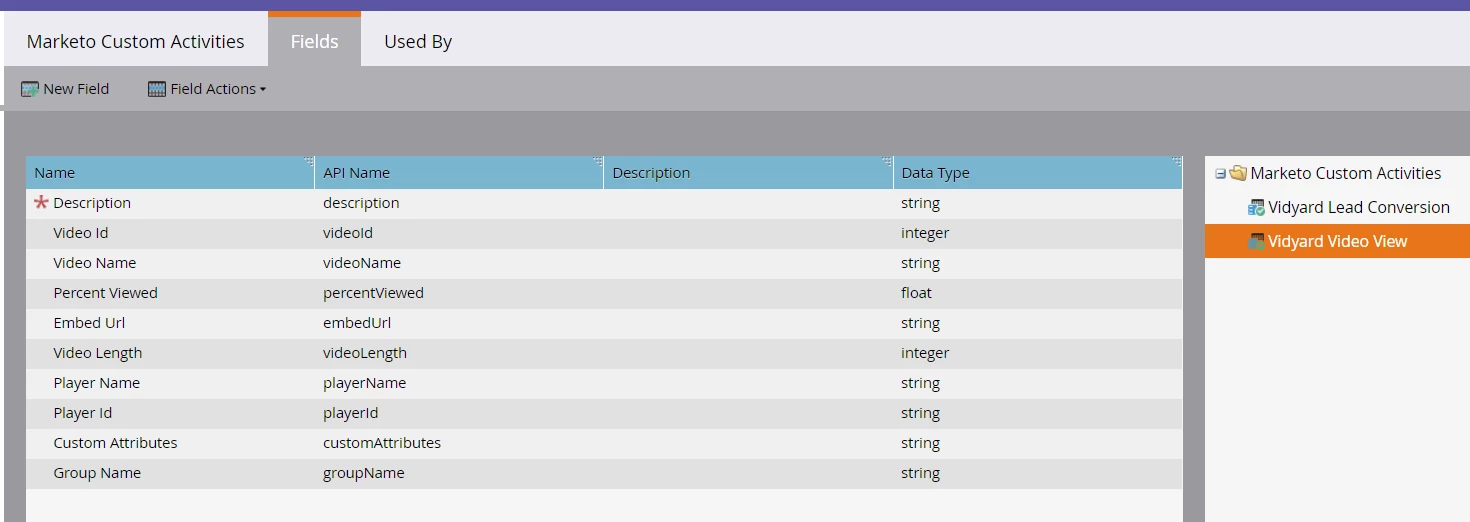Select the Player Name field name

pyautogui.click(x=97, y=383)
